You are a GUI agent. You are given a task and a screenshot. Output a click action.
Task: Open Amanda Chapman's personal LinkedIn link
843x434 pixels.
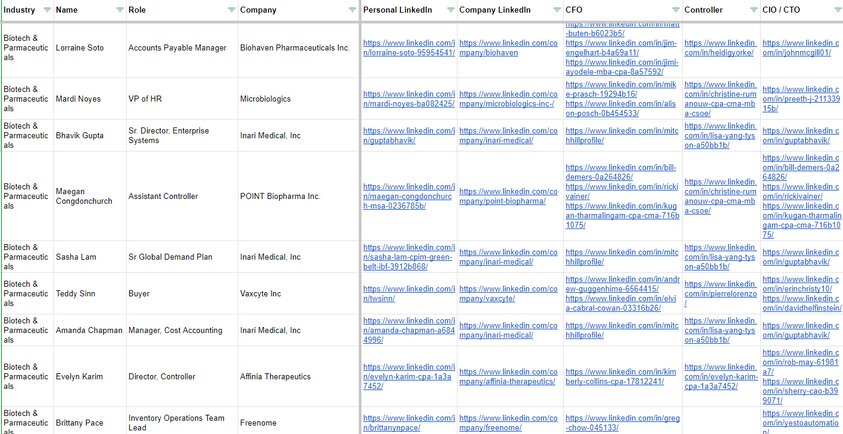click(x=409, y=330)
